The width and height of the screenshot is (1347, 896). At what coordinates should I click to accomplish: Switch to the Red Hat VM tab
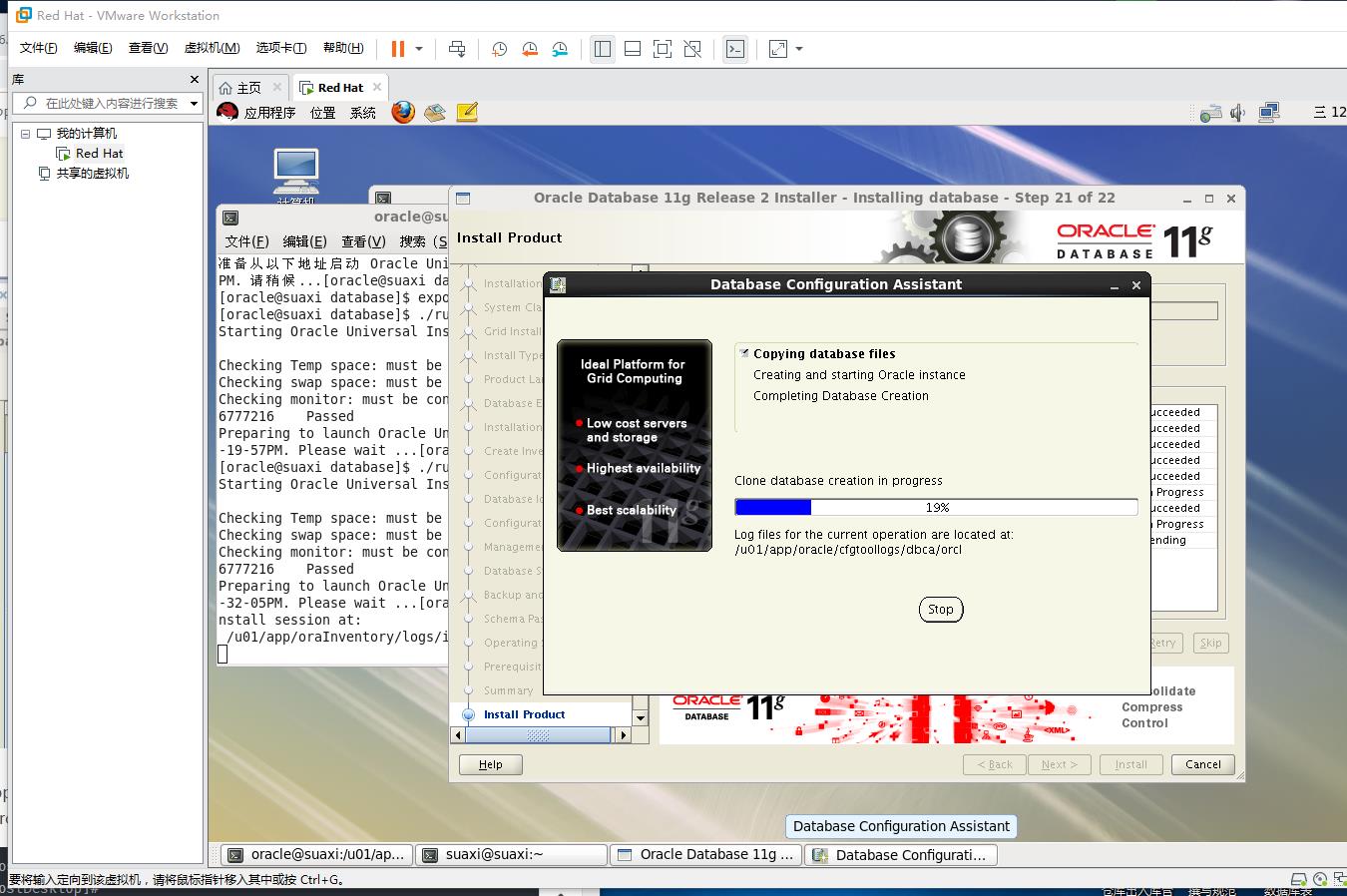[340, 88]
